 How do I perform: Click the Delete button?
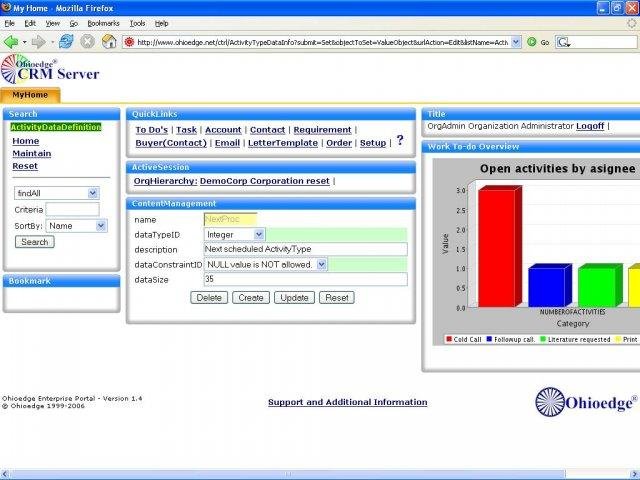pyautogui.click(x=209, y=298)
